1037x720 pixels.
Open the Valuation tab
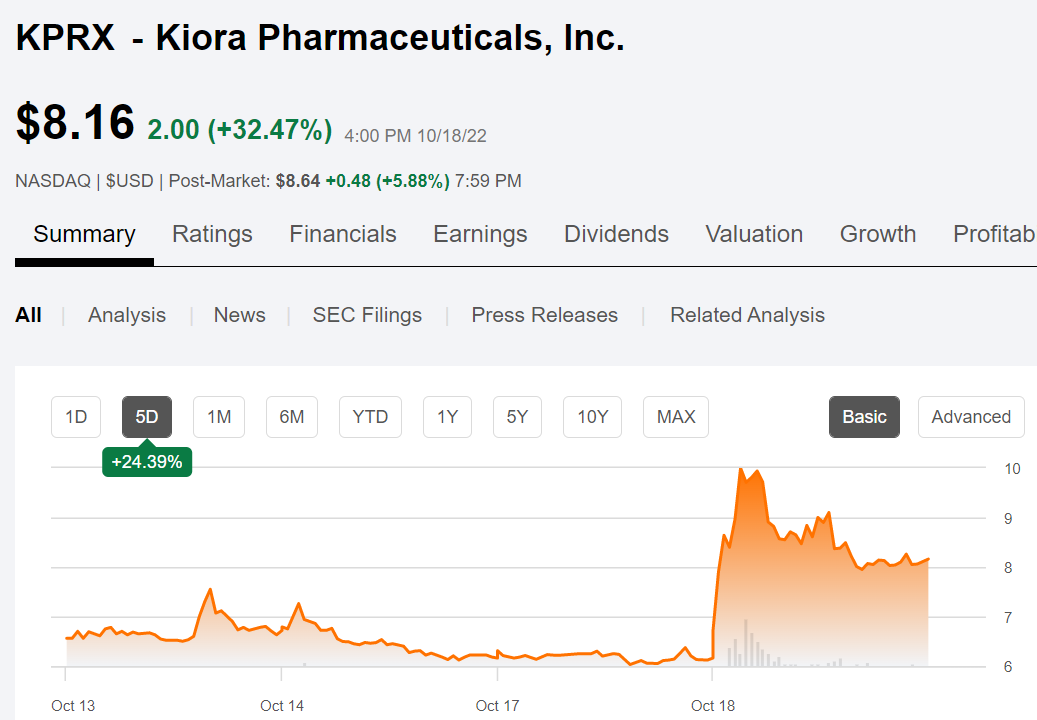(x=754, y=234)
